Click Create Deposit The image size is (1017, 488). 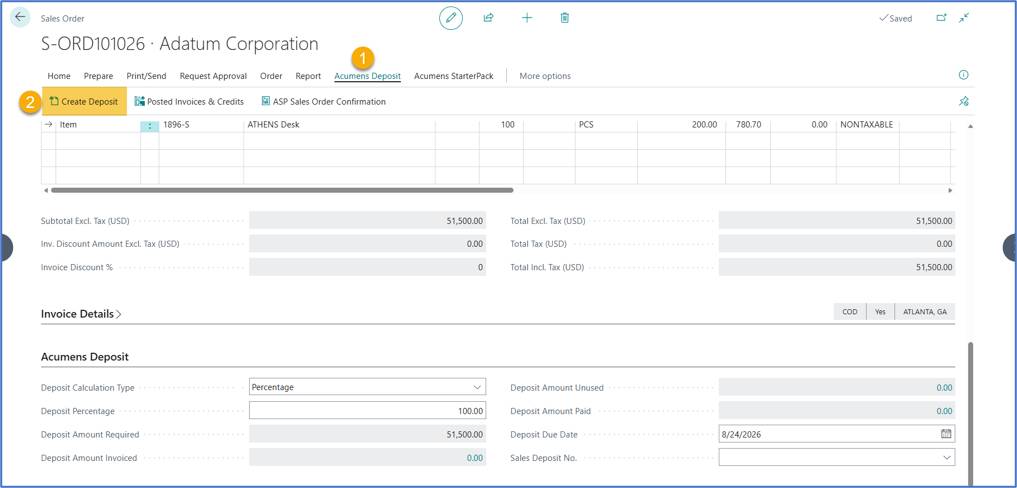[84, 101]
